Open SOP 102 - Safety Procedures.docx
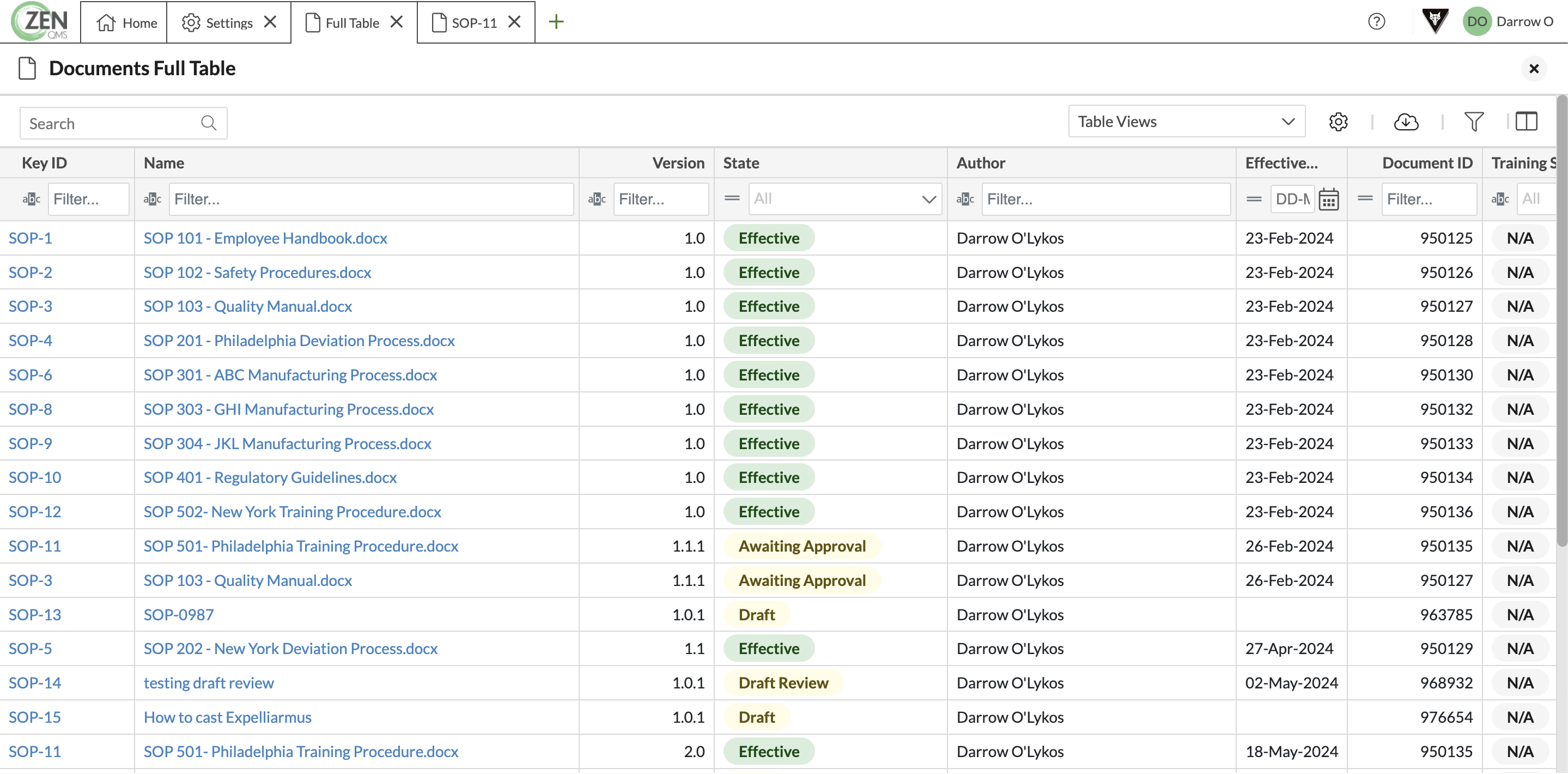 pyautogui.click(x=257, y=272)
